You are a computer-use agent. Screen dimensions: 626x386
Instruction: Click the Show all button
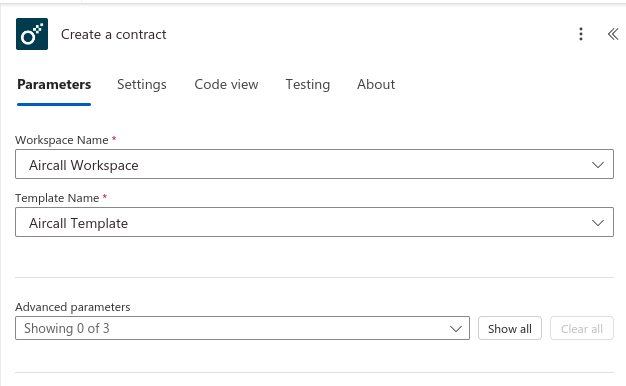(x=510, y=329)
